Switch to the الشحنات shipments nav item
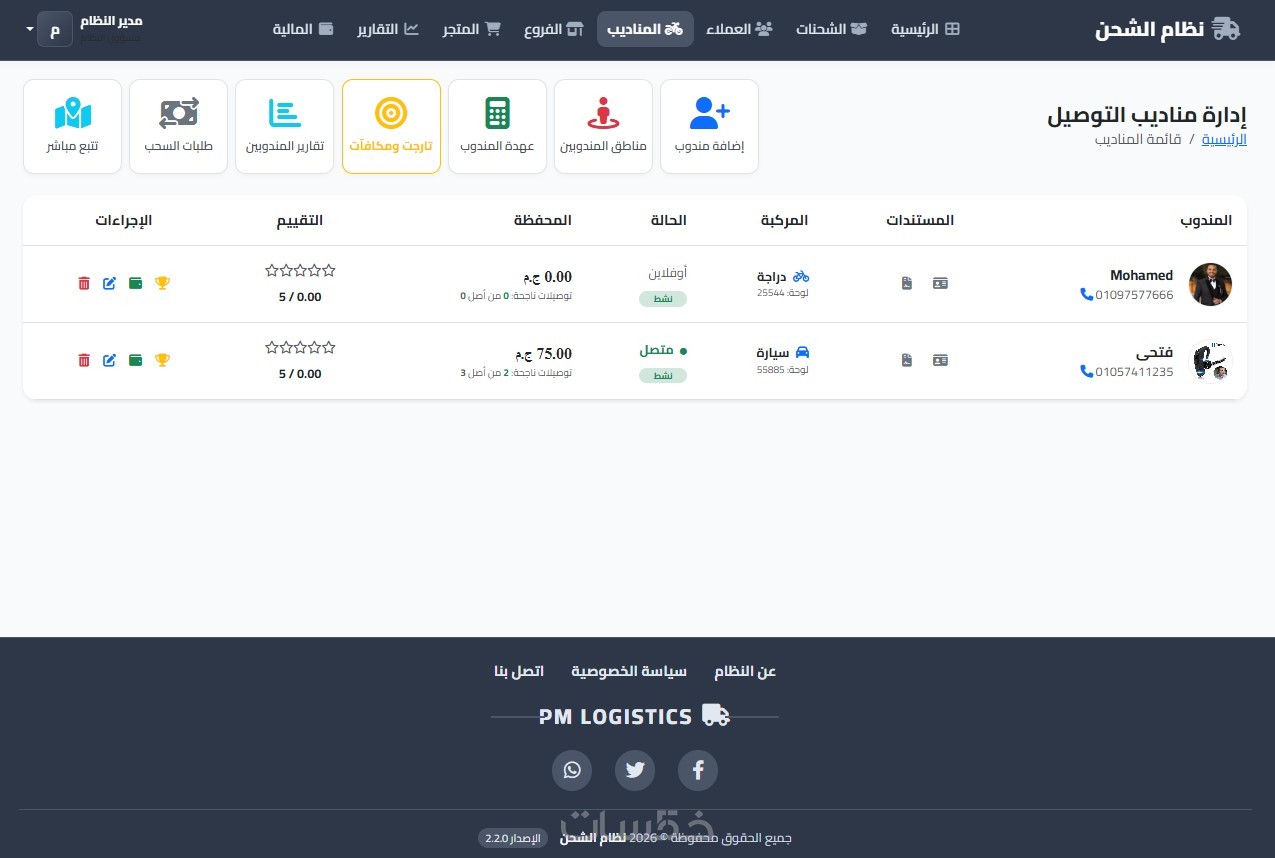 [x=831, y=29]
